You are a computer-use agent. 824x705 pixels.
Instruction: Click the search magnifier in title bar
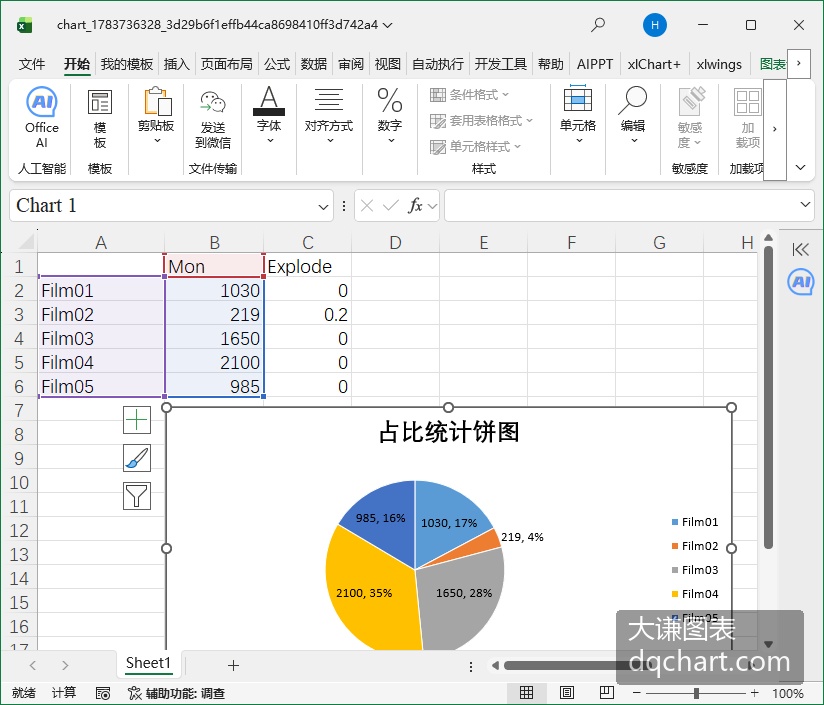tap(598, 25)
